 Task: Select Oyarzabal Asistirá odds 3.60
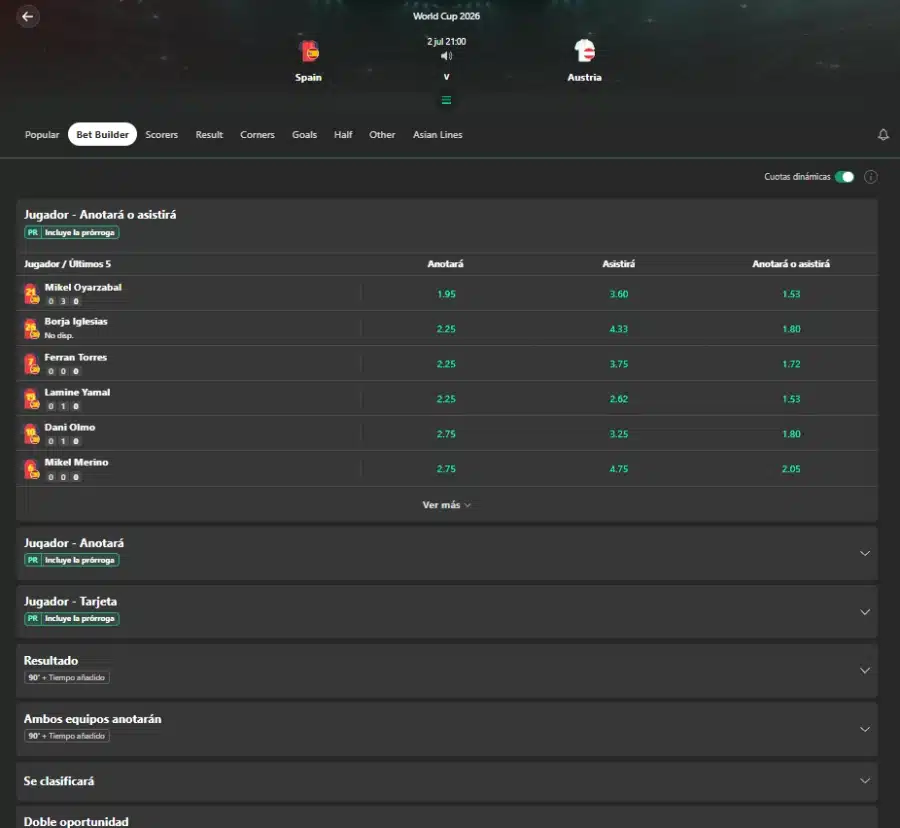point(619,294)
